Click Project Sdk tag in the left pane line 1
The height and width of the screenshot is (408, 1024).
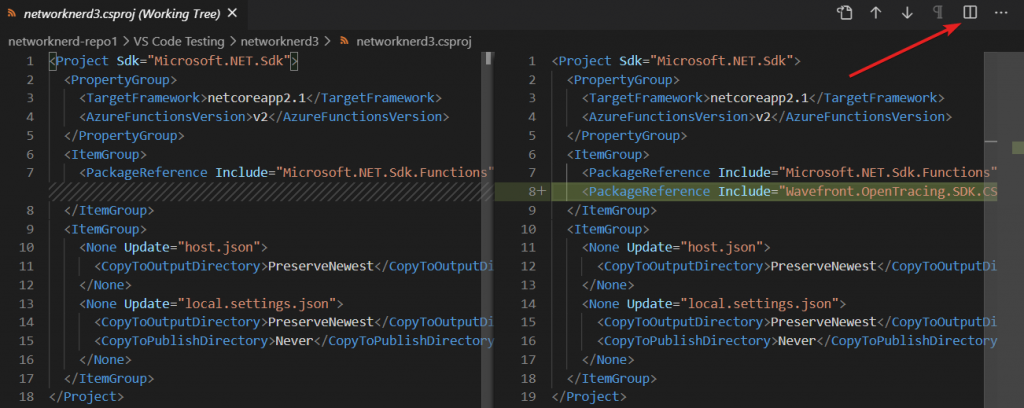pyautogui.click(x=174, y=61)
